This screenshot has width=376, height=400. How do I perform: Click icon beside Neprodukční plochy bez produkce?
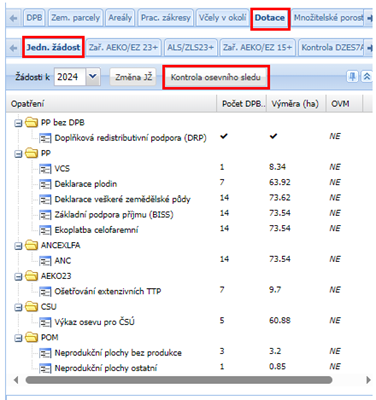pos(45,353)
